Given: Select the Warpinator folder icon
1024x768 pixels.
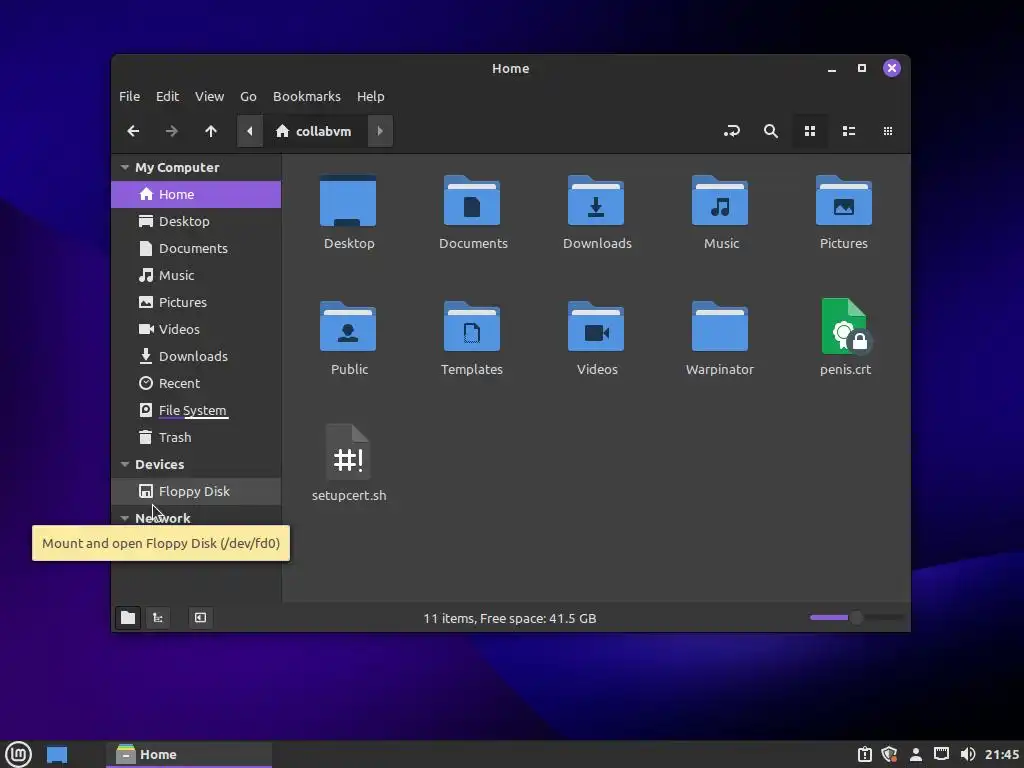Looking at the screenshot, I should tap(720, 327).
